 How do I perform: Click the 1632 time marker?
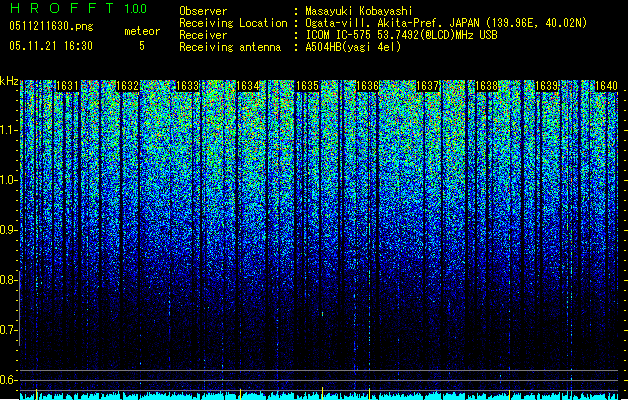tap(127, 86)
